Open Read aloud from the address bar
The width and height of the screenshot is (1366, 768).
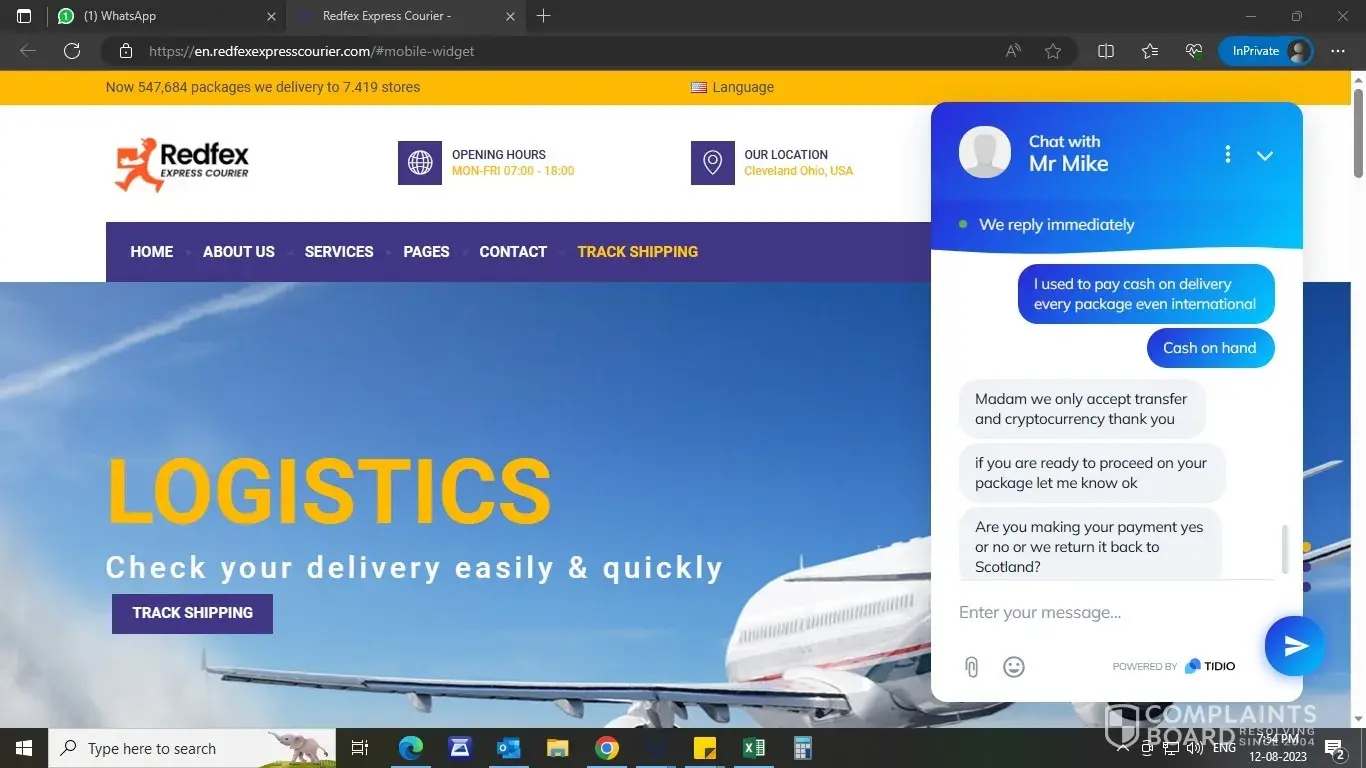coord(1013,51)
